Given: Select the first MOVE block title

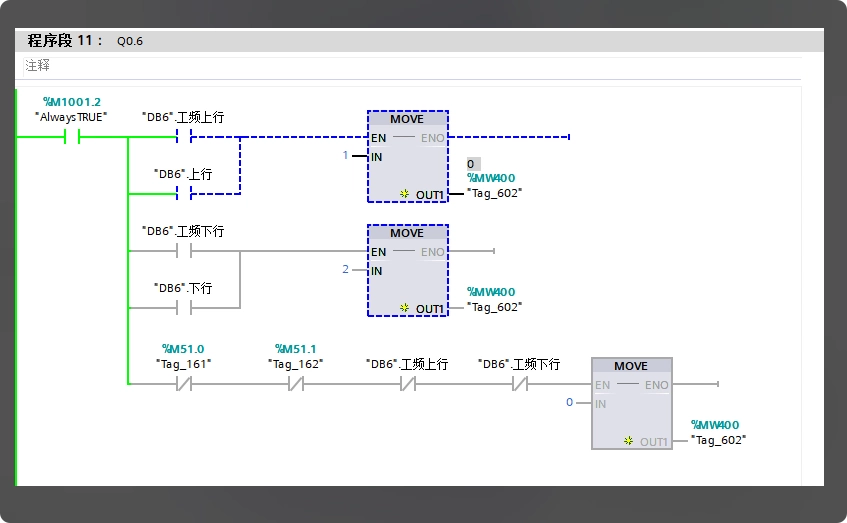Looking at the screenshot, I should pos(407,119).
